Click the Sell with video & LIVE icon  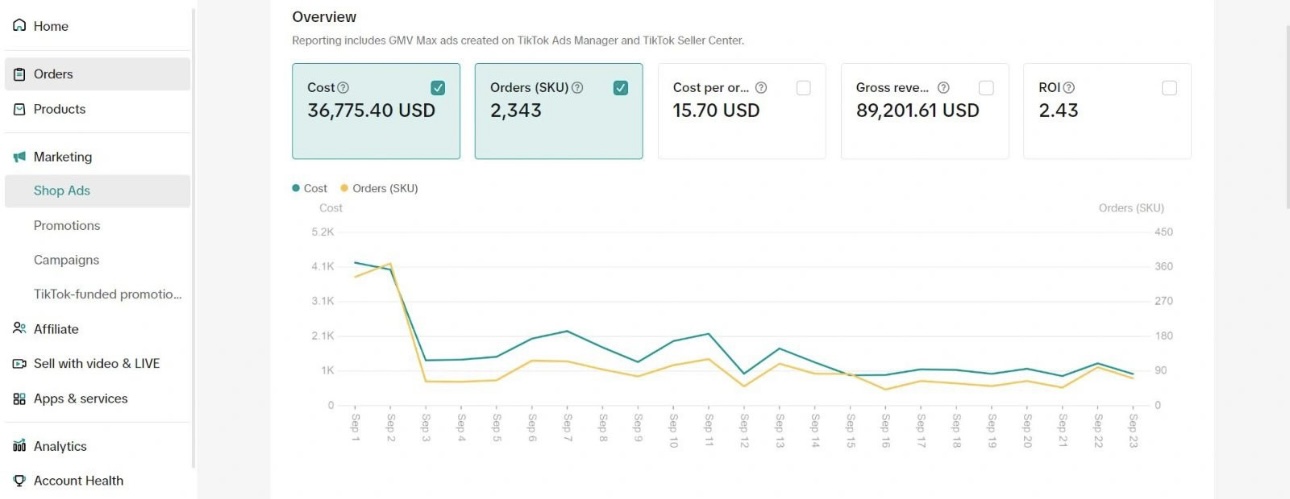click(19, 364)
